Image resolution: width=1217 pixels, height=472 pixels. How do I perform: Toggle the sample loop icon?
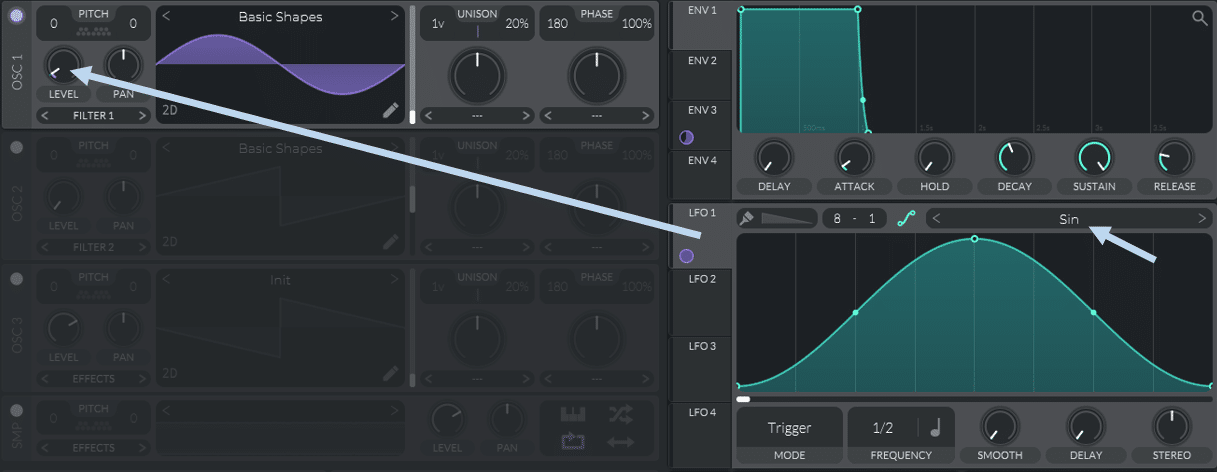(573, 441)
